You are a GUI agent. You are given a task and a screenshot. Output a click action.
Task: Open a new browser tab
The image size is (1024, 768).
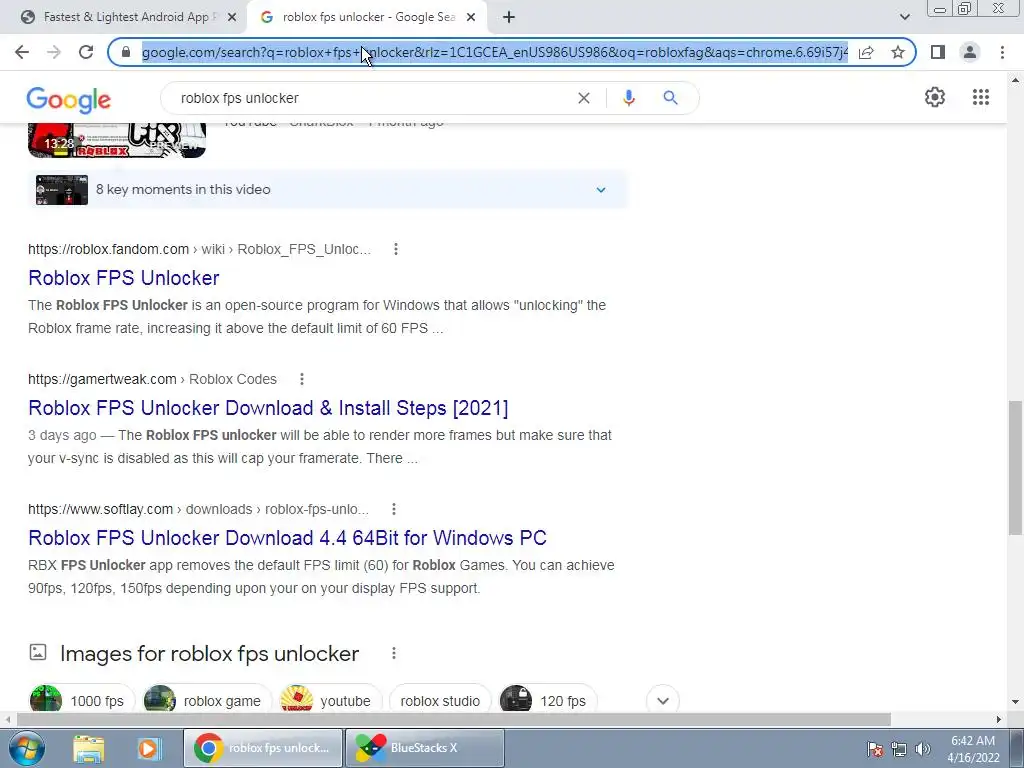[509, 17]
